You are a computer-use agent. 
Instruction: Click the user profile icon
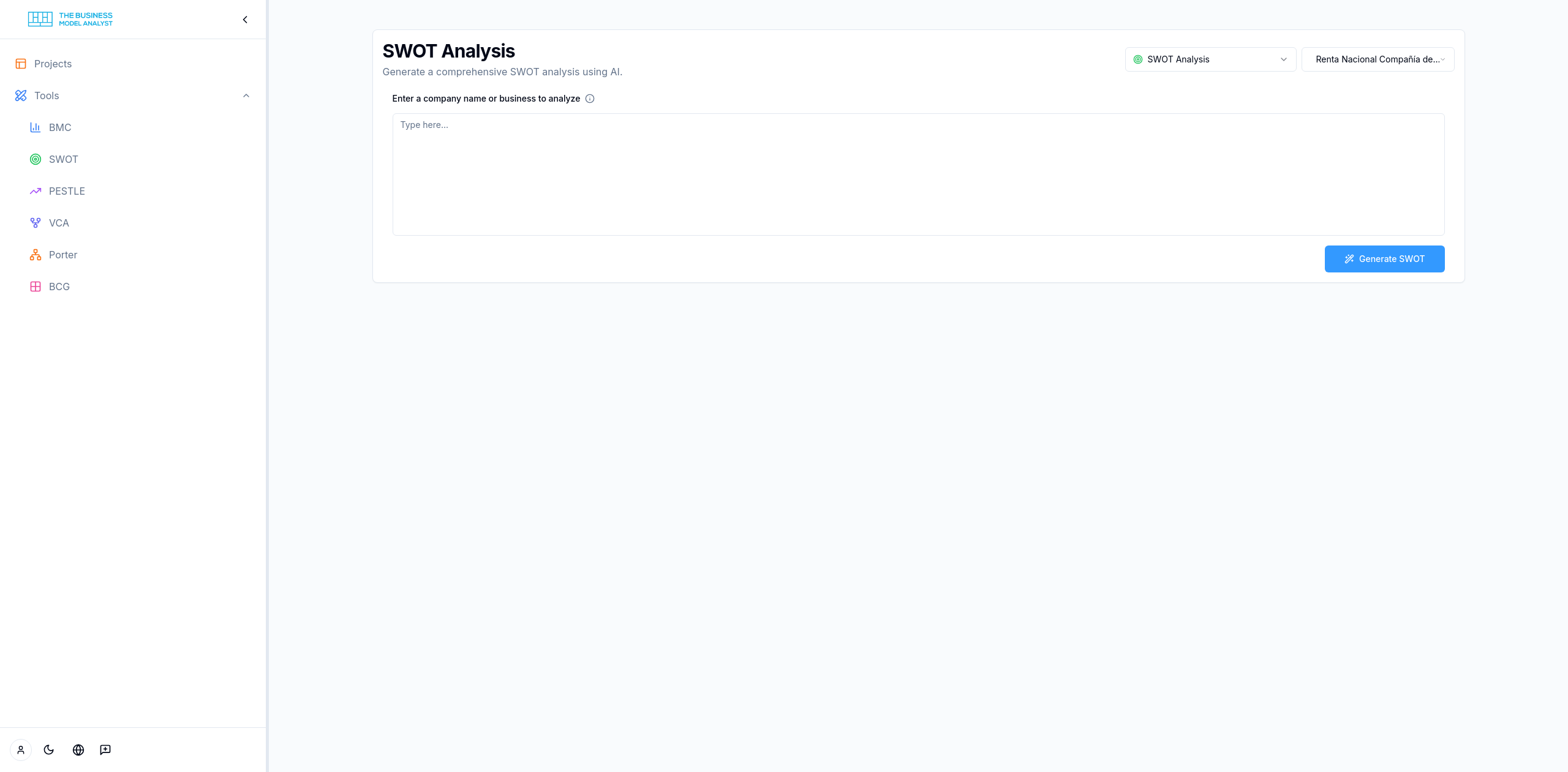[21, 750]
